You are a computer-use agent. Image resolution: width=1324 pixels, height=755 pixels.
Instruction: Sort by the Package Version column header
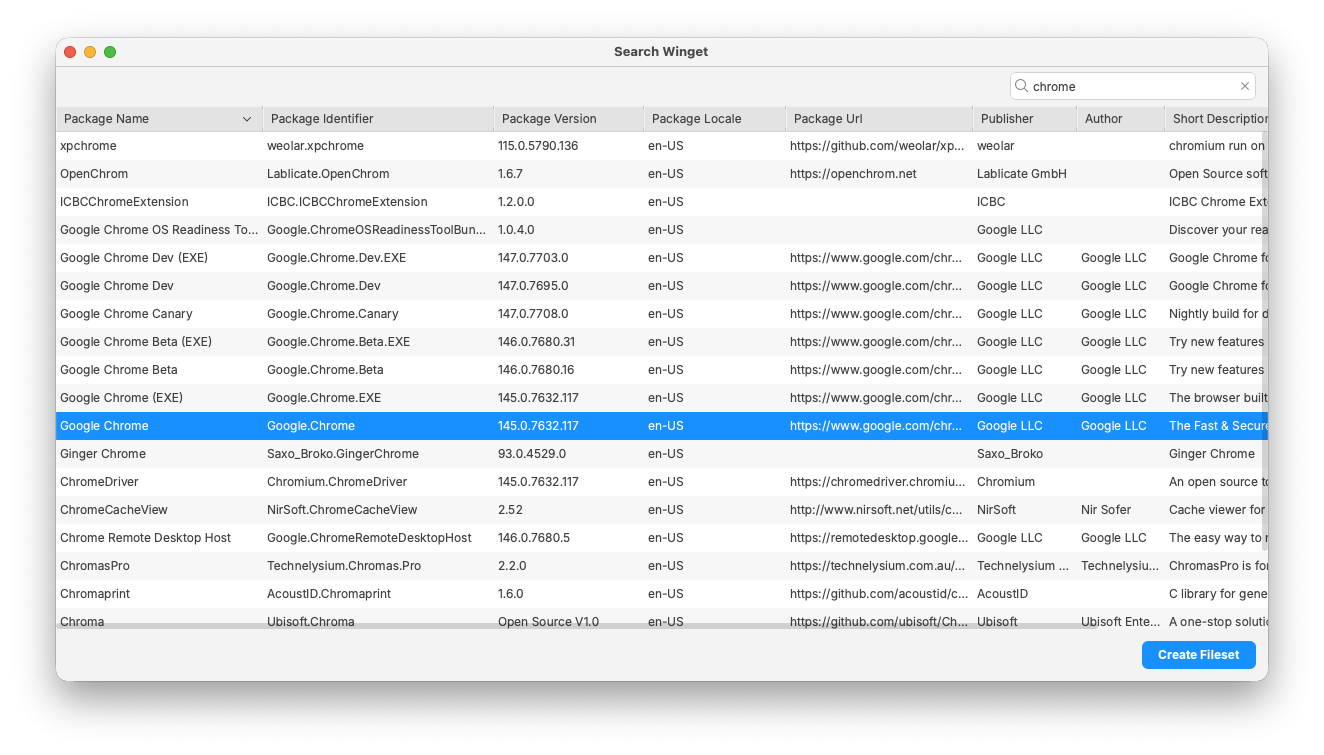click(568, 119)
